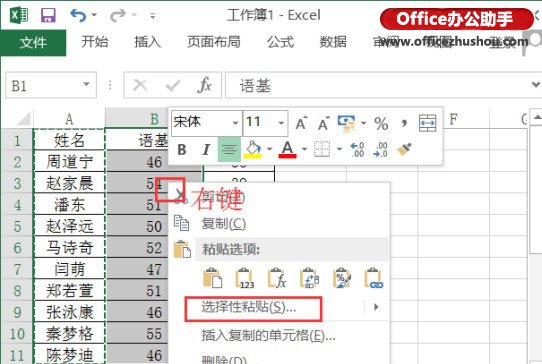
Task: Click the Save icon in quick access toolbar
Action: (48, 15)
